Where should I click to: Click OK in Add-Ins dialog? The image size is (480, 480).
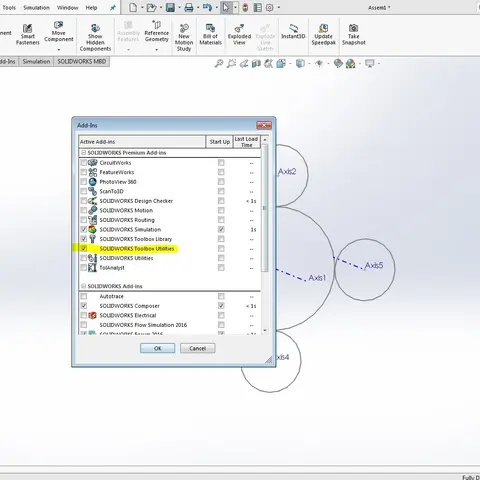click(x=157, y=348)
